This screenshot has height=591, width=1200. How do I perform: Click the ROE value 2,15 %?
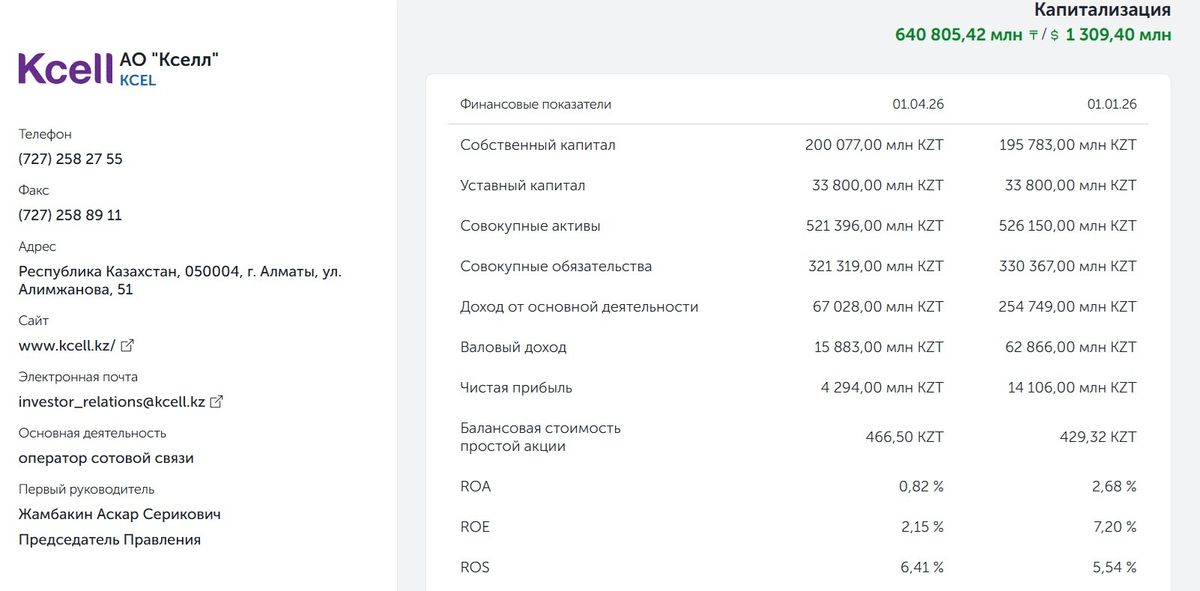[x=921, y=527]
